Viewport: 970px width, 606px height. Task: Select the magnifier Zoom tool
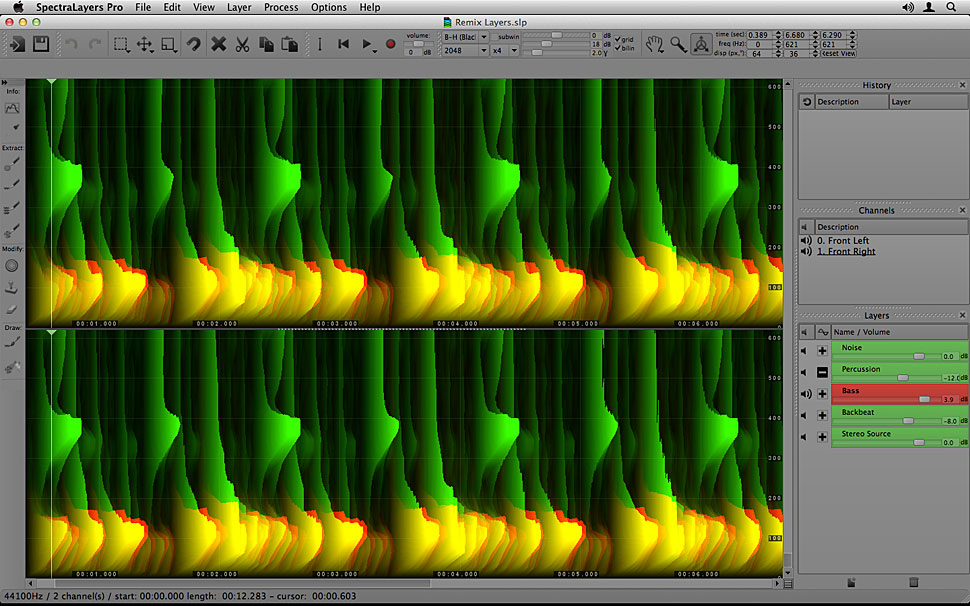pos(679,43)
